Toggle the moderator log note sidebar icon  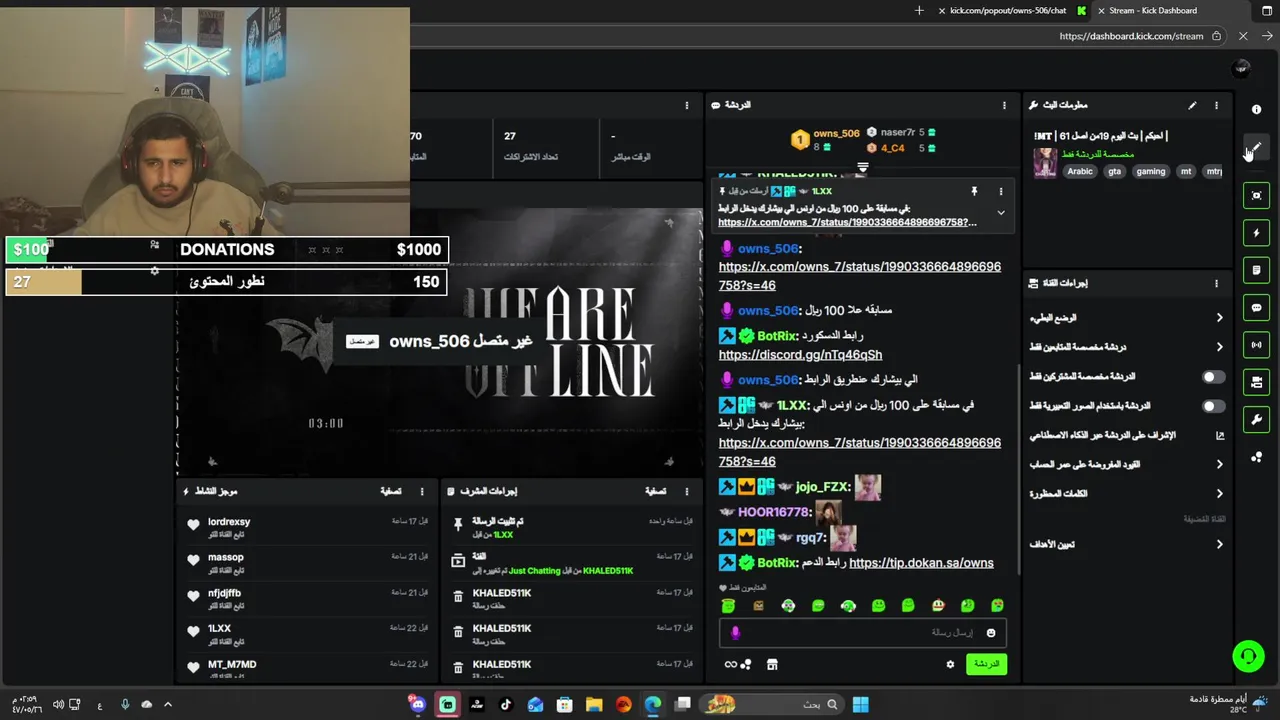click(x=1257, y=270)
